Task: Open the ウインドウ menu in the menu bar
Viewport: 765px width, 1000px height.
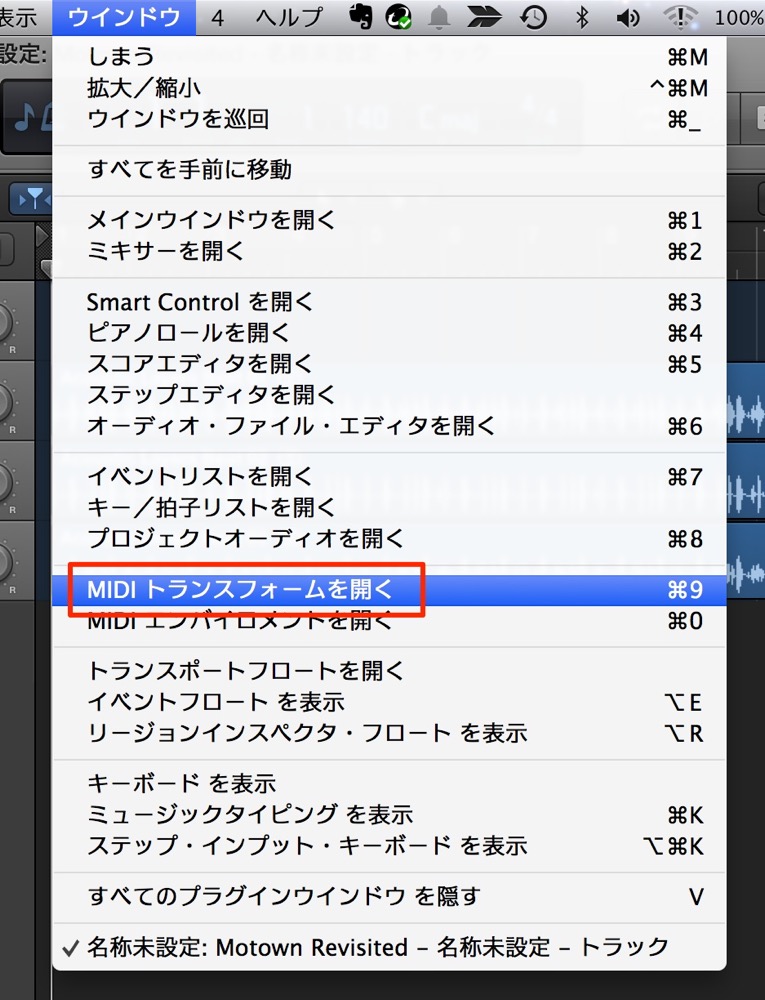Action: tap(124, 17)
